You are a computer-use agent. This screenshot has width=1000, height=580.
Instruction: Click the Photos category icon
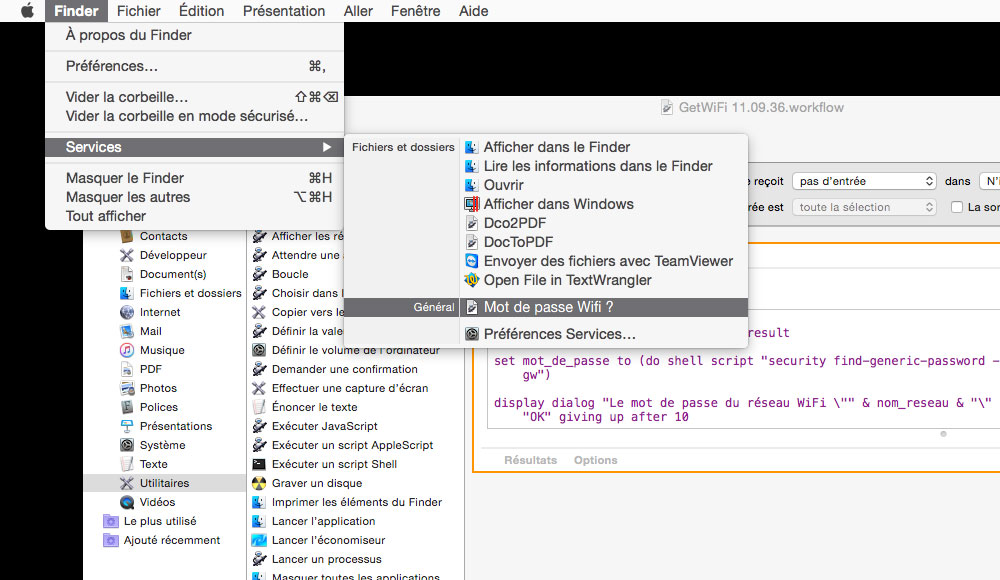[127, 388]
